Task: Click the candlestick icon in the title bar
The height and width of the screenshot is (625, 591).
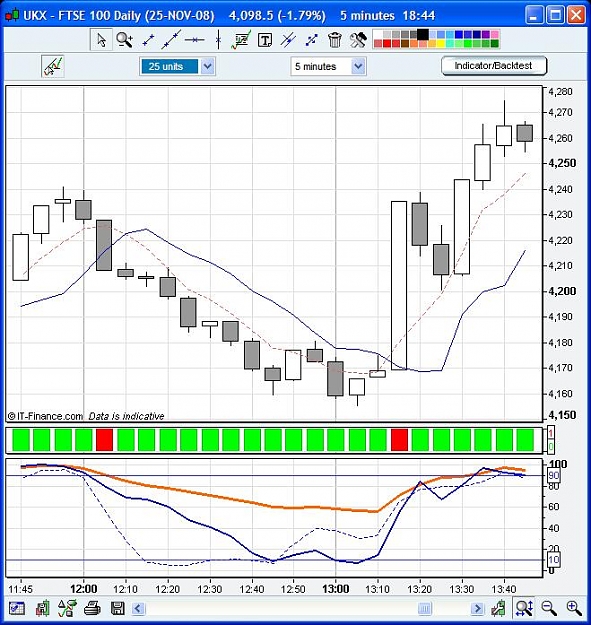Action: tap(12, 16)
